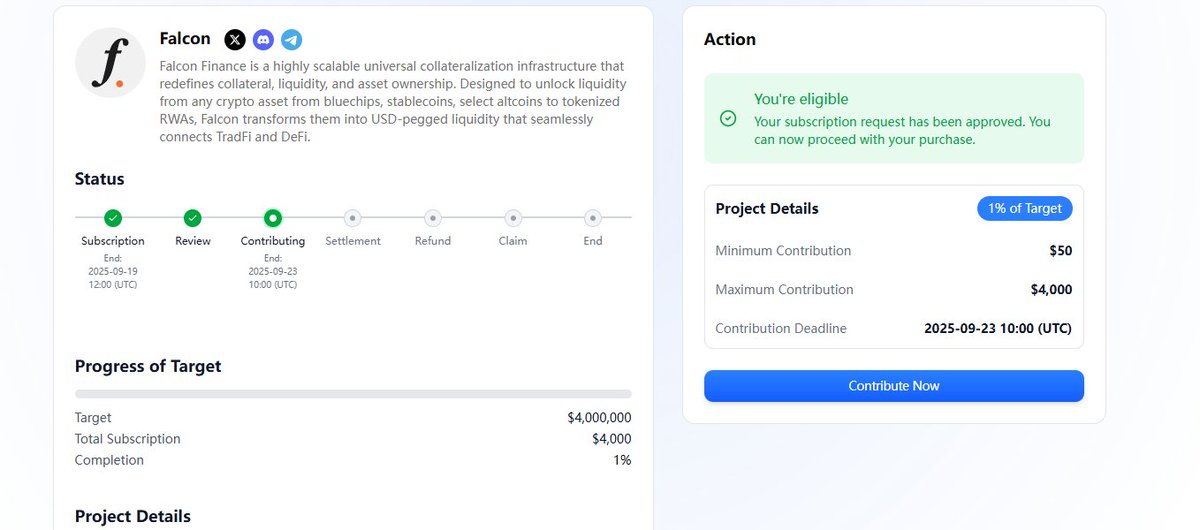1200x530 pixels.
Task: Click the Falcon project logo
Action: pyautogui.click(x=110, y=63)
